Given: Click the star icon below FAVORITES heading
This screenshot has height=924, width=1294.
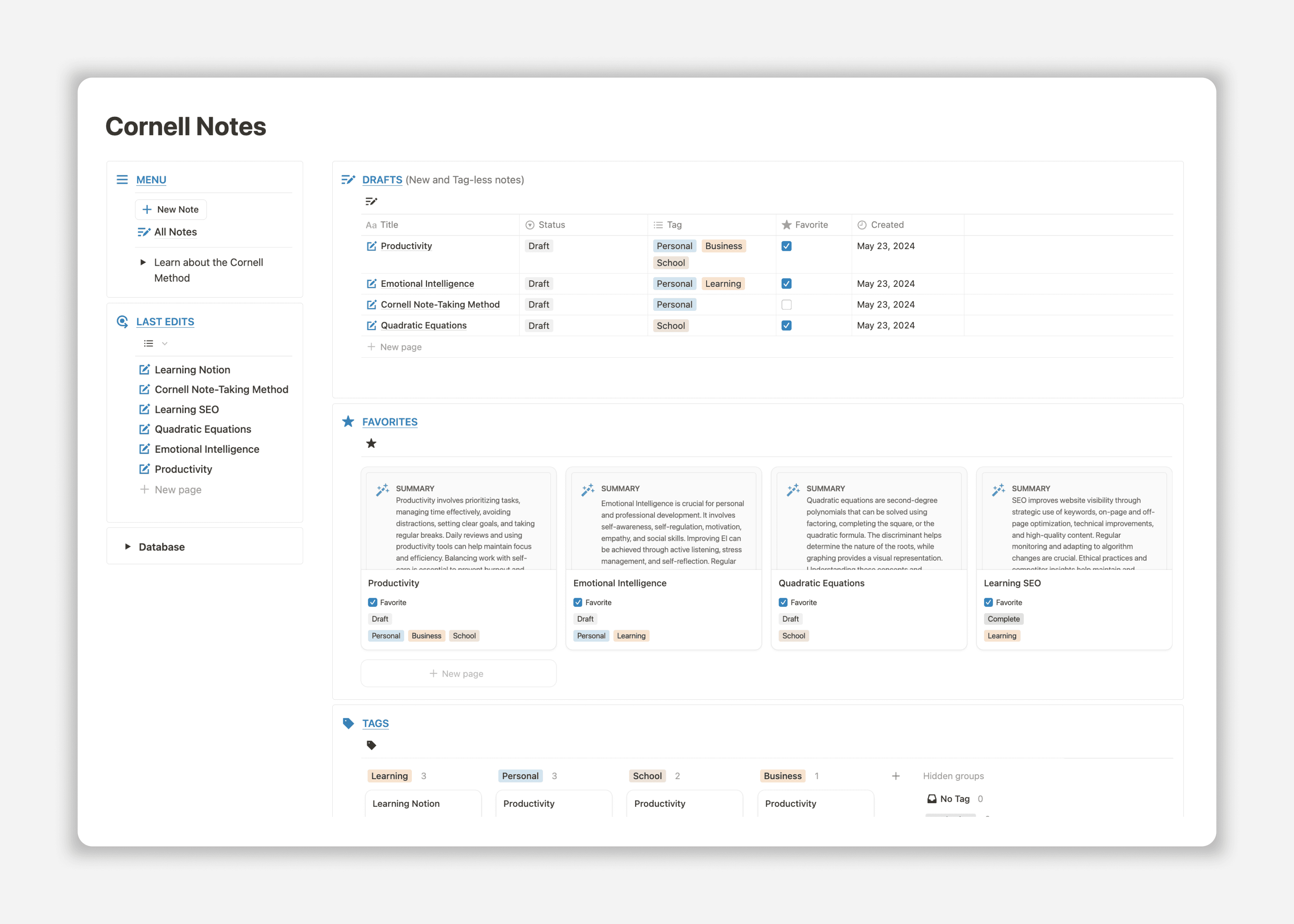Looking at the screenshot, I should pyautogui.click(x=371, y=443).
